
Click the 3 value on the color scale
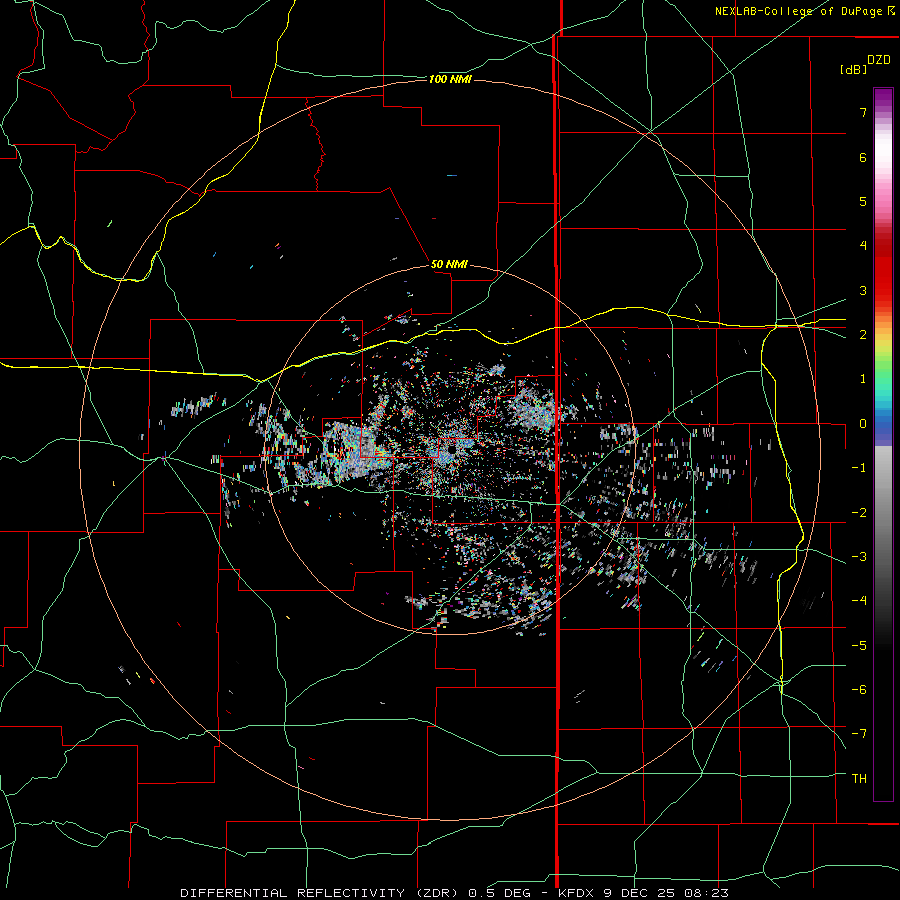click(x=863, y=290)
